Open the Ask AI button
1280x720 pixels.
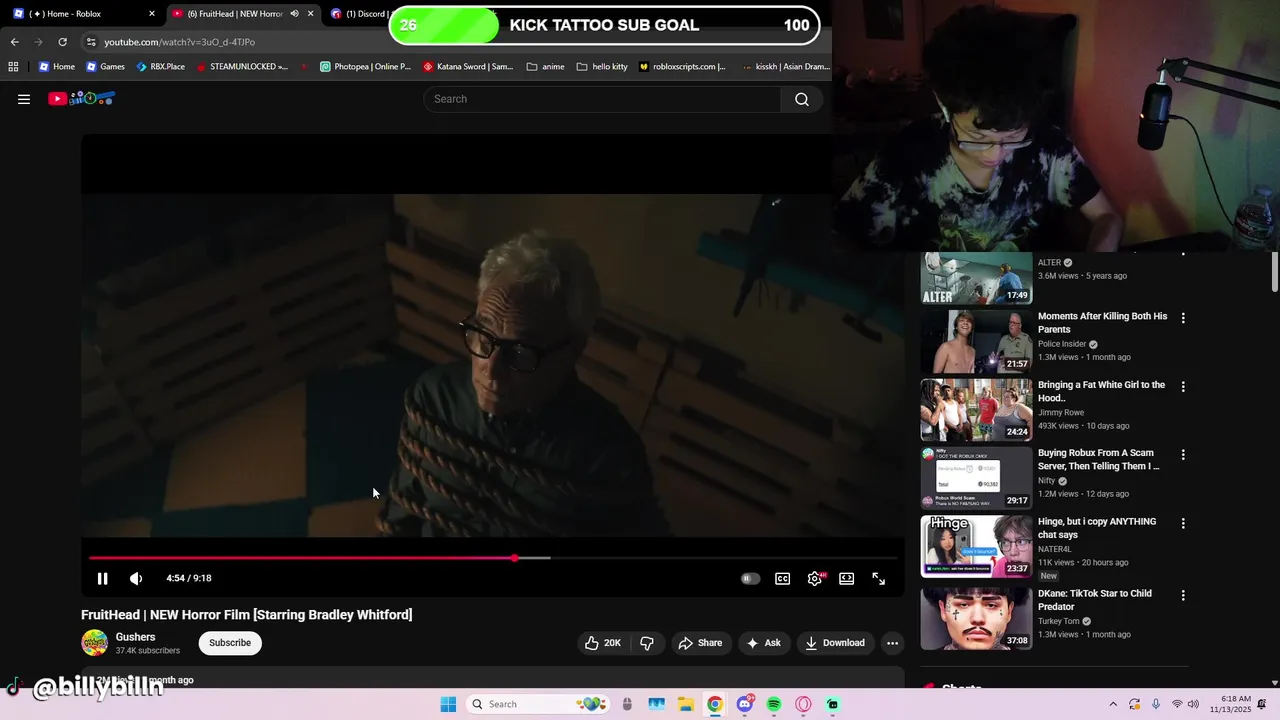point(763,643)
